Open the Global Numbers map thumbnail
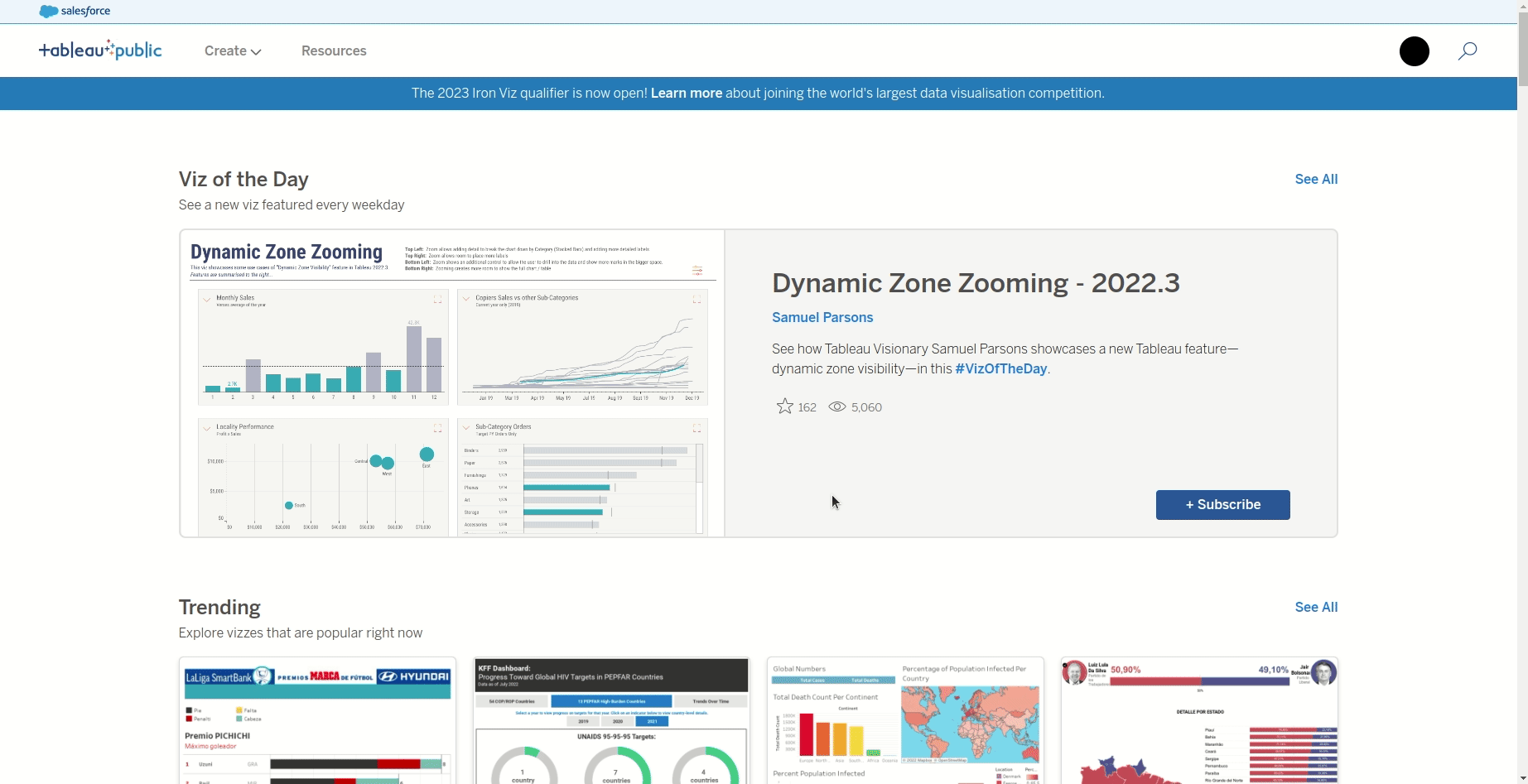 tap(905, 721)
